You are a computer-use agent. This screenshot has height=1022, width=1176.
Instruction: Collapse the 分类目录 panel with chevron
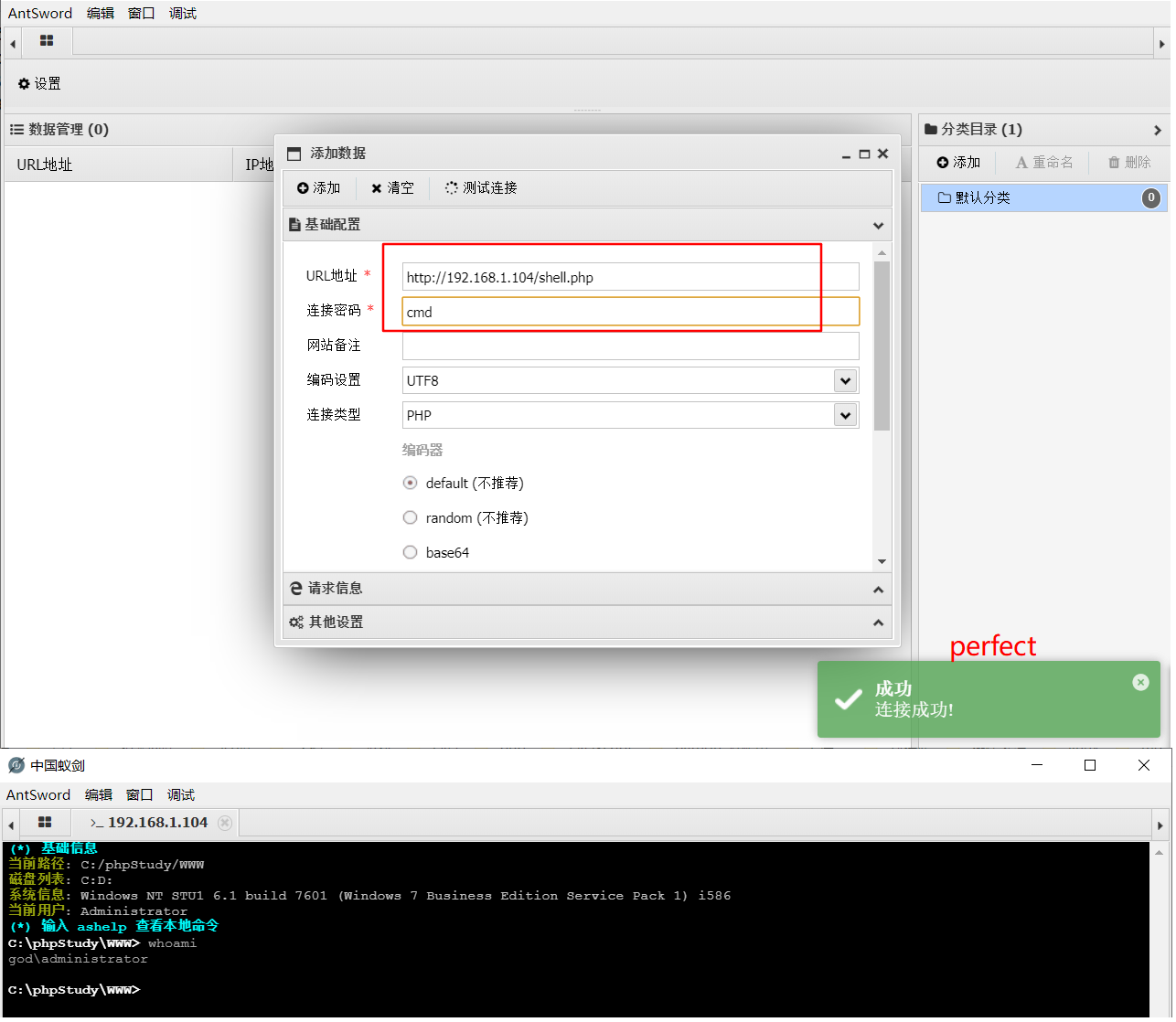[1157, 130]
